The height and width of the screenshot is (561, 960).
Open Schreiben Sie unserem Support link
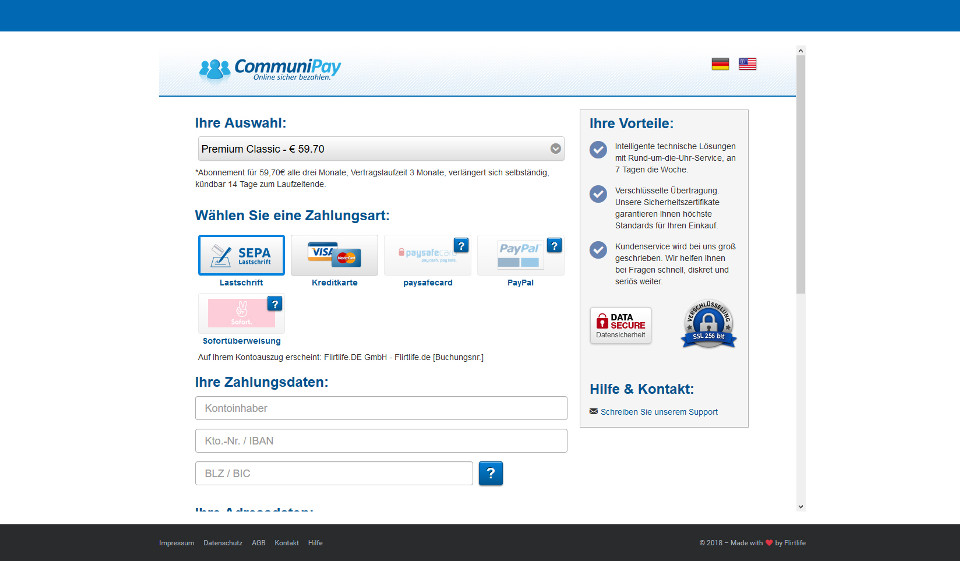click(658, 412)
